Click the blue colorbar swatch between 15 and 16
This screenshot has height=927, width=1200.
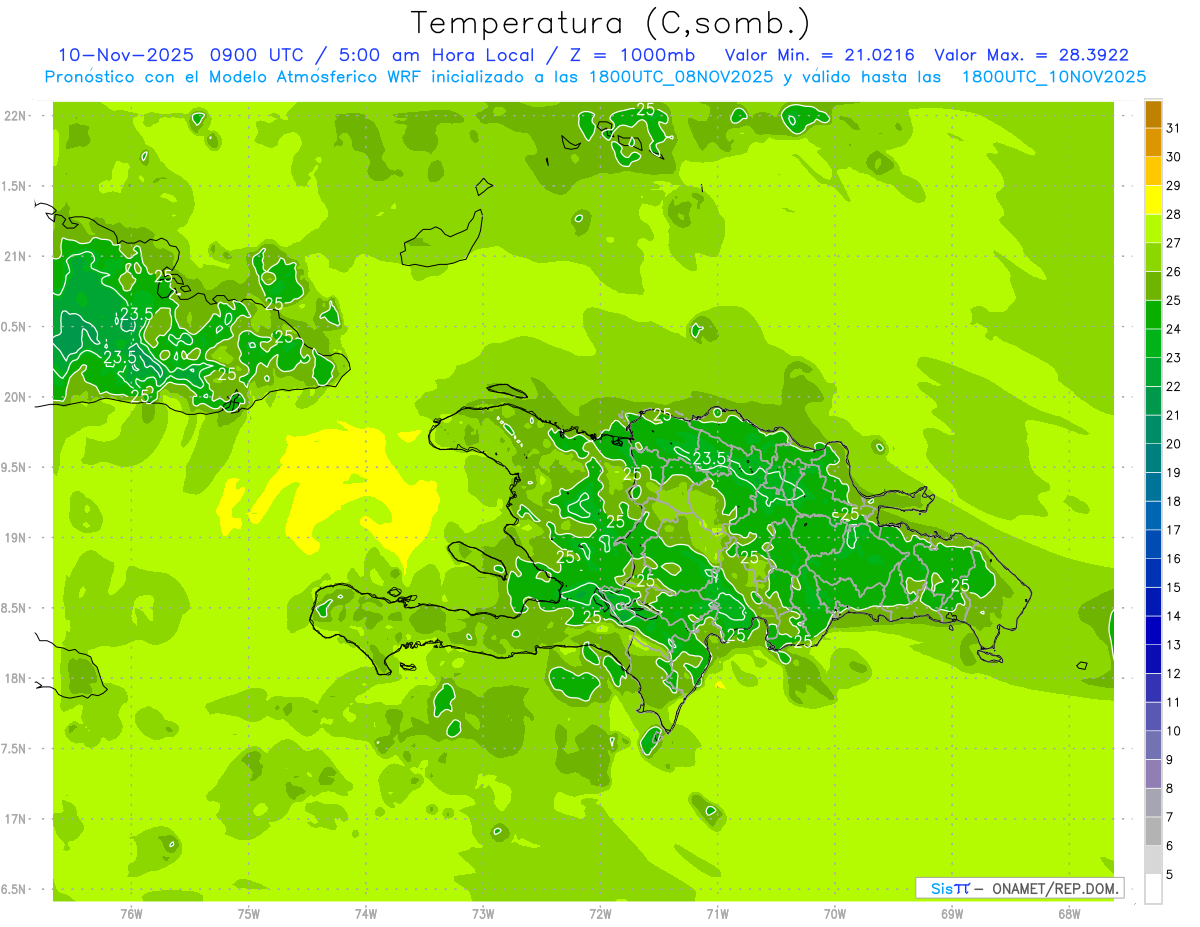coord(1153,573)
